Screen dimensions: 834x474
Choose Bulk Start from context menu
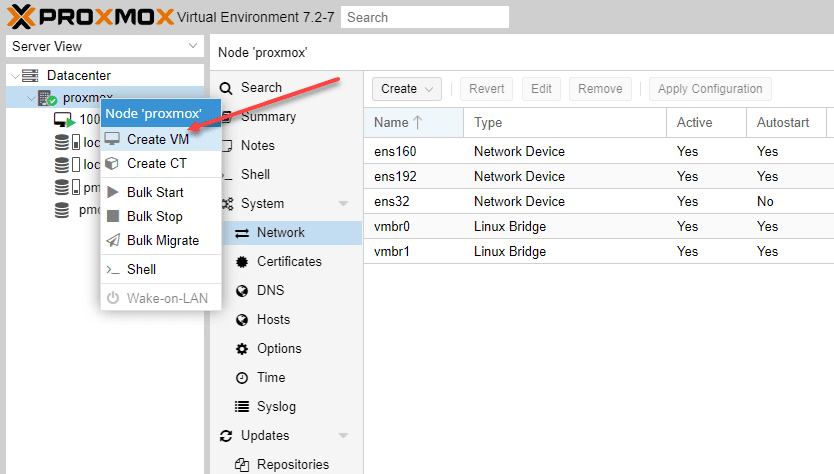point(155,192)
